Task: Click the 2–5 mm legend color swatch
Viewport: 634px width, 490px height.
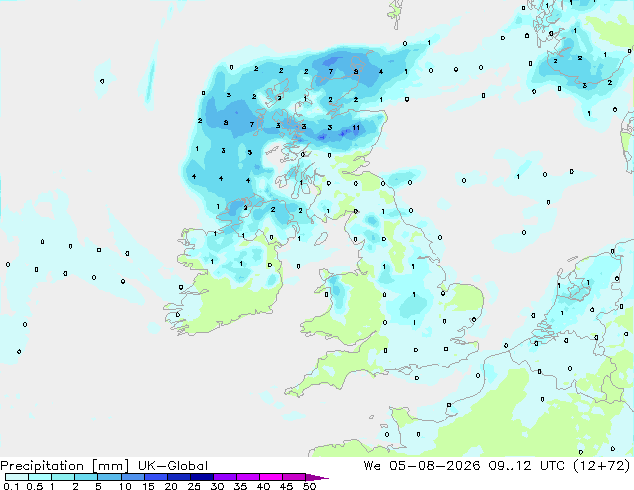Action: click(x=86, y=477)
